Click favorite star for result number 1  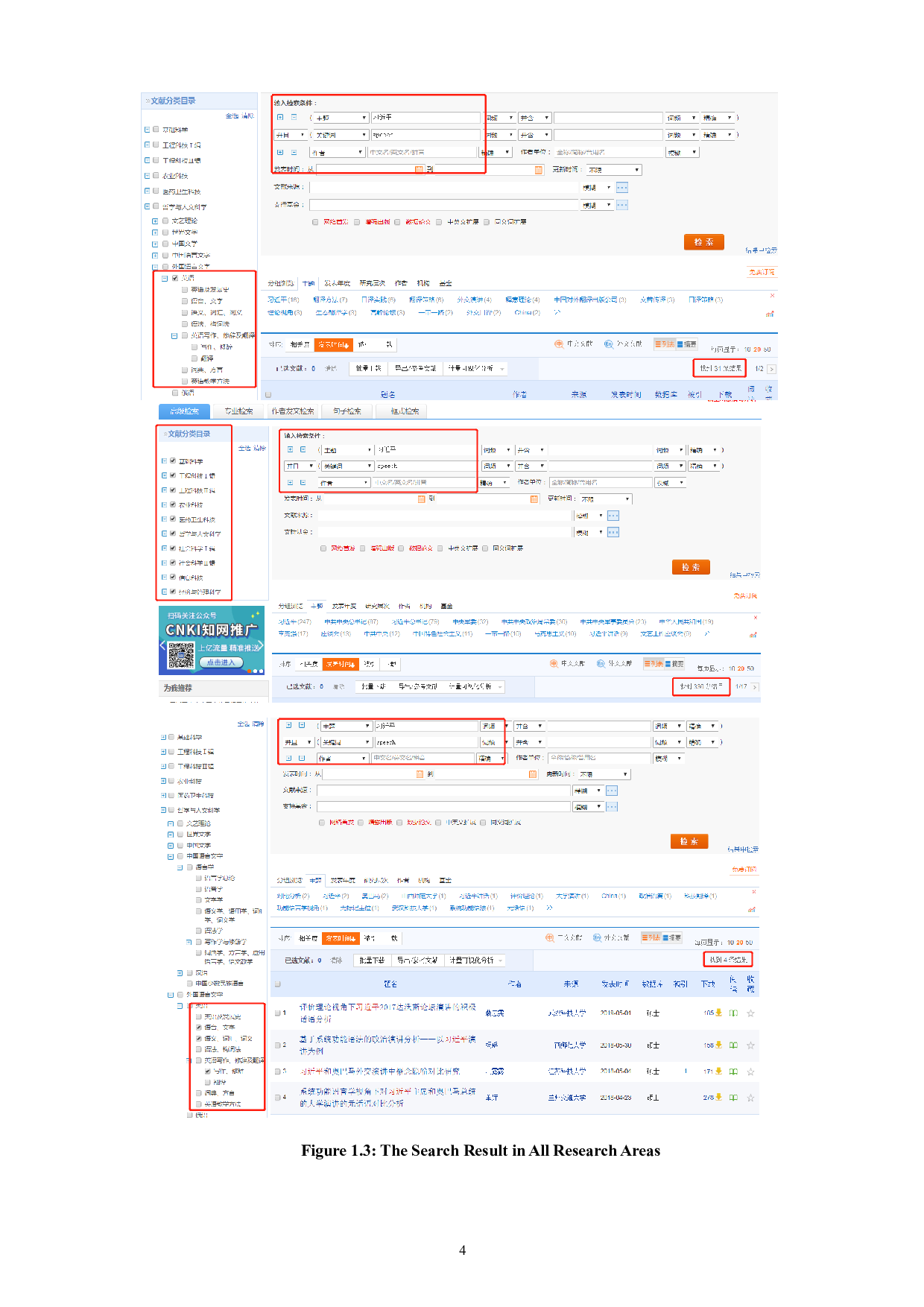coord(750,1013)
